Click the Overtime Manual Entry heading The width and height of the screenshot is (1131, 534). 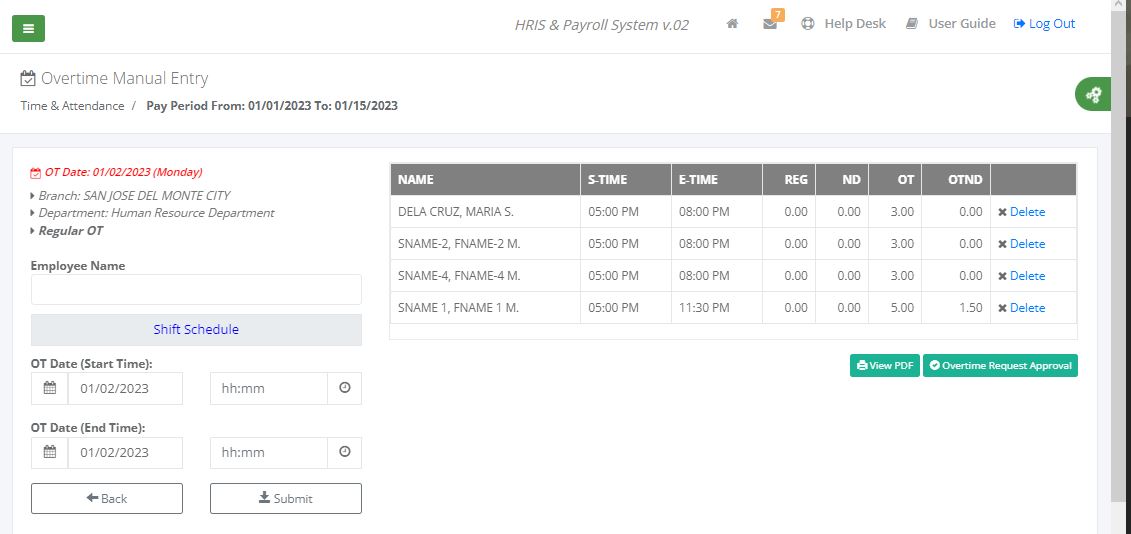tap(124, 78)
